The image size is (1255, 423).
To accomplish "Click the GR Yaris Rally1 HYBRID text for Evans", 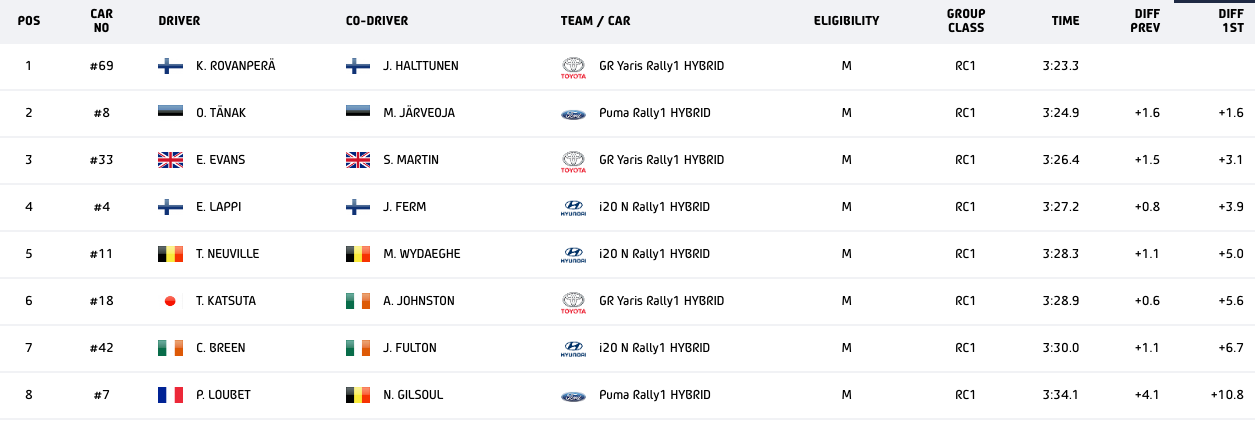I will click(661, 160).
